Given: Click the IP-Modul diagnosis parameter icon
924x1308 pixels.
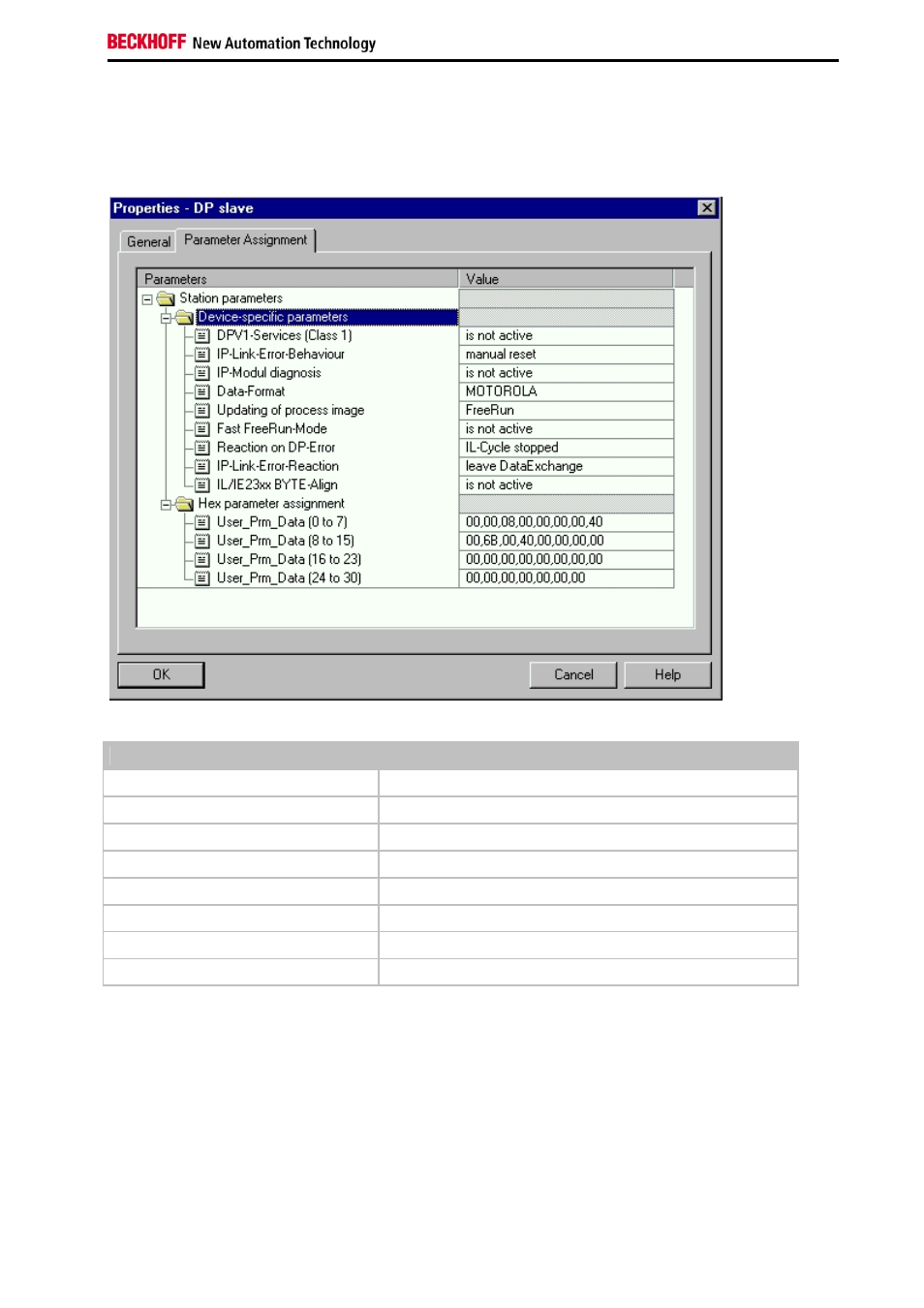Looking at the screenshot, I should click(202, 373).
